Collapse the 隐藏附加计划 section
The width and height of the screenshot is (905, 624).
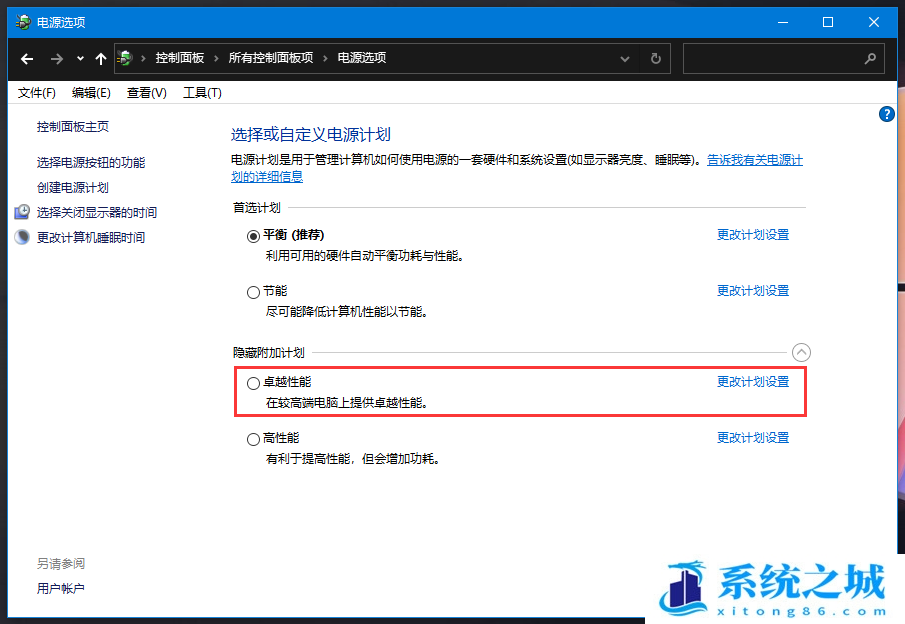(x=801, y=352)
